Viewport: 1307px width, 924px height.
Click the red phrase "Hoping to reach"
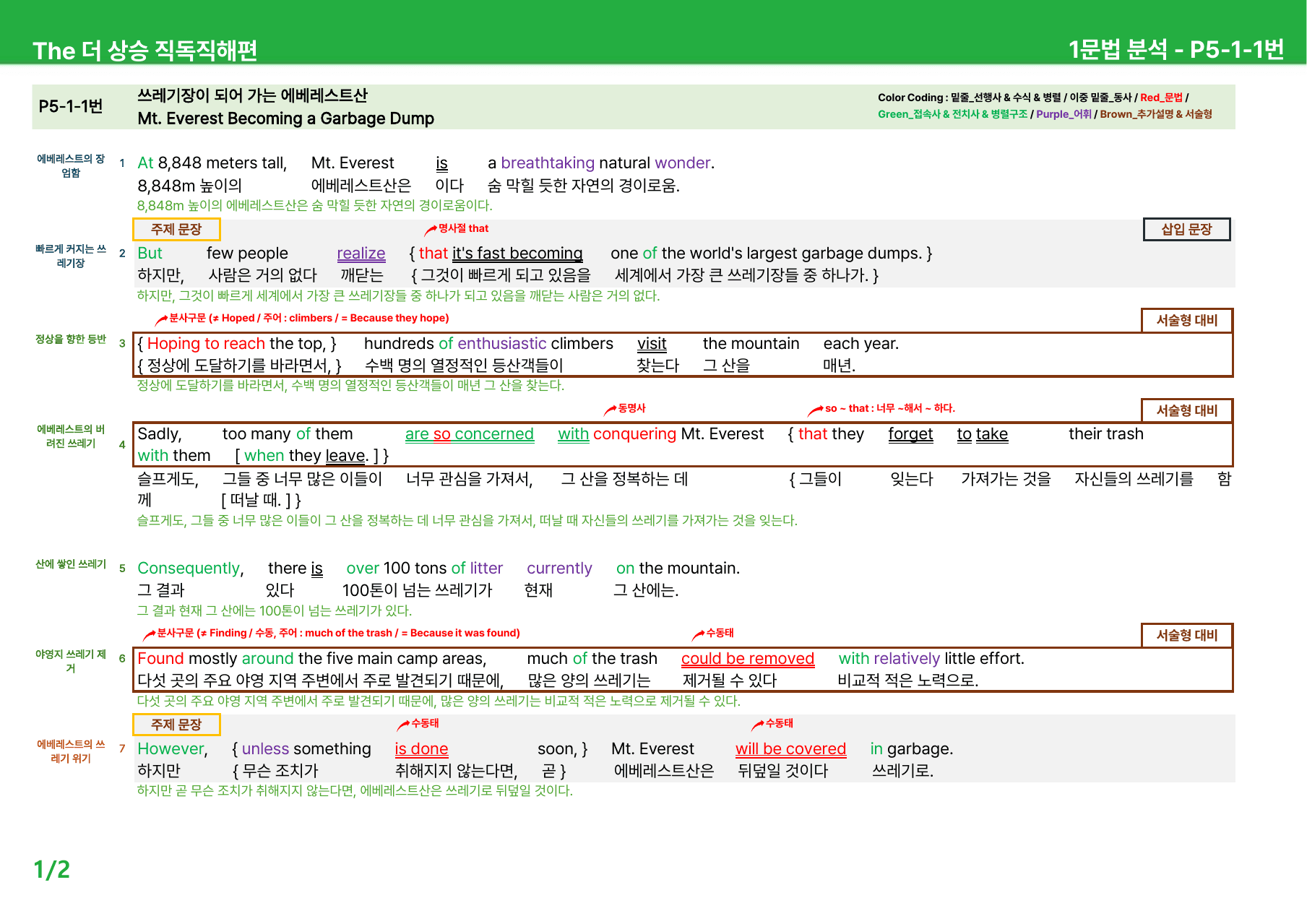pyautogui.click(x=206, y=344)
